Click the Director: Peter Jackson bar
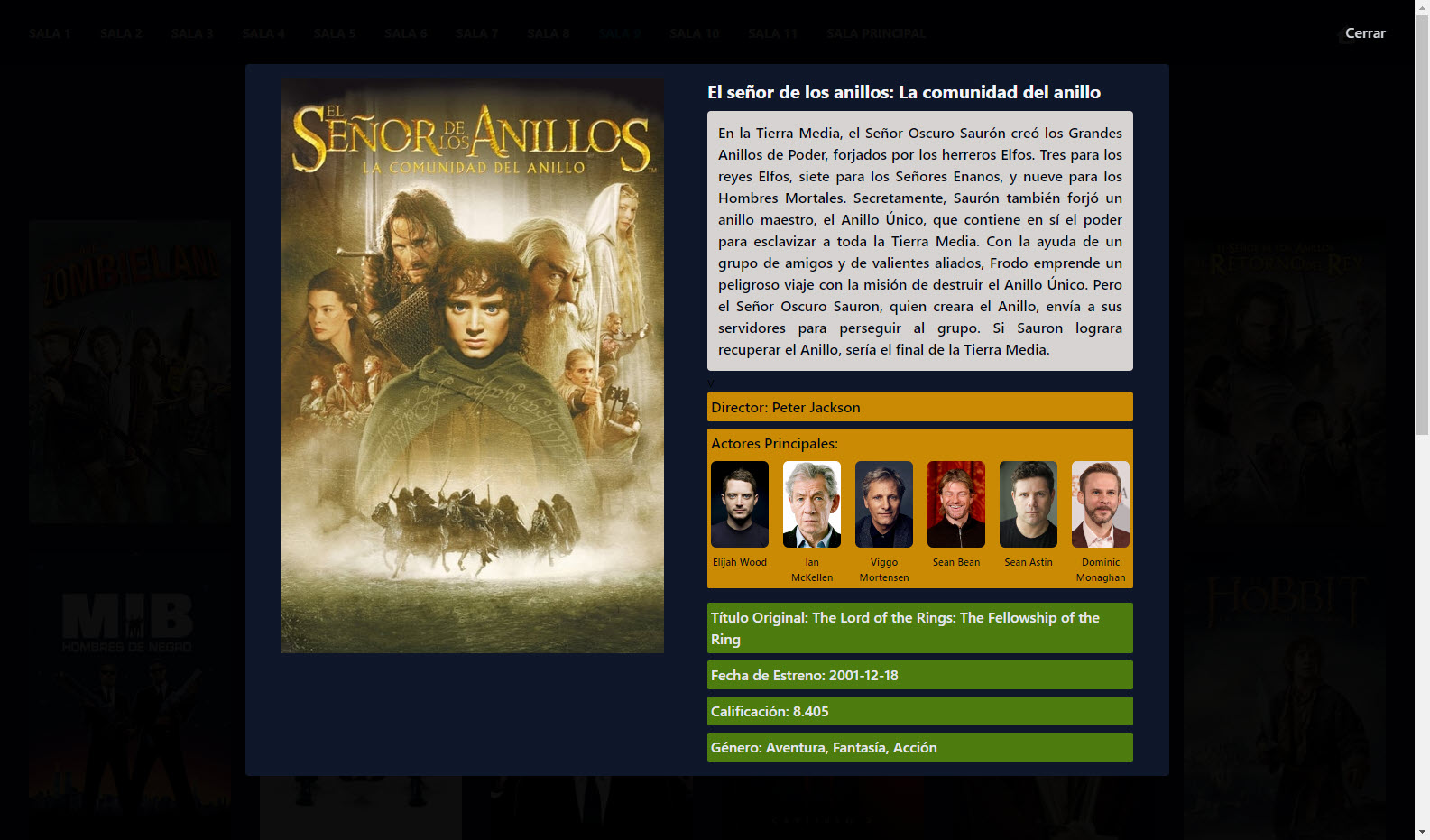Viewport: 1430px width, 840px height. [919, 407]
